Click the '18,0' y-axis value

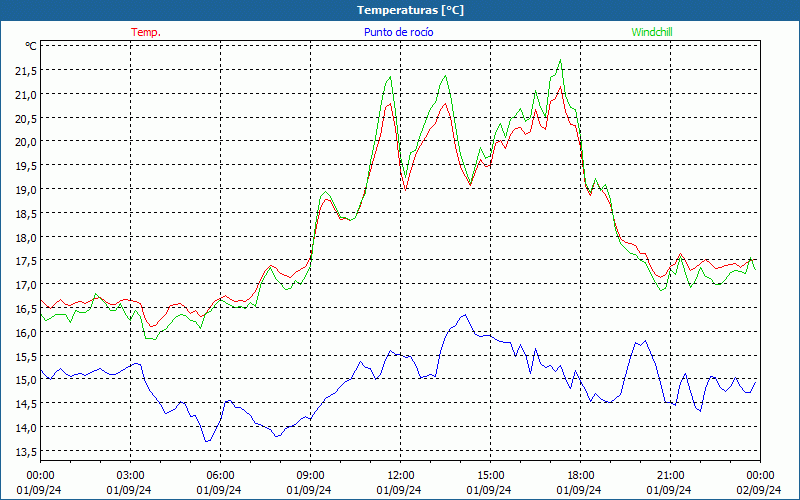[x=26, y=238]
